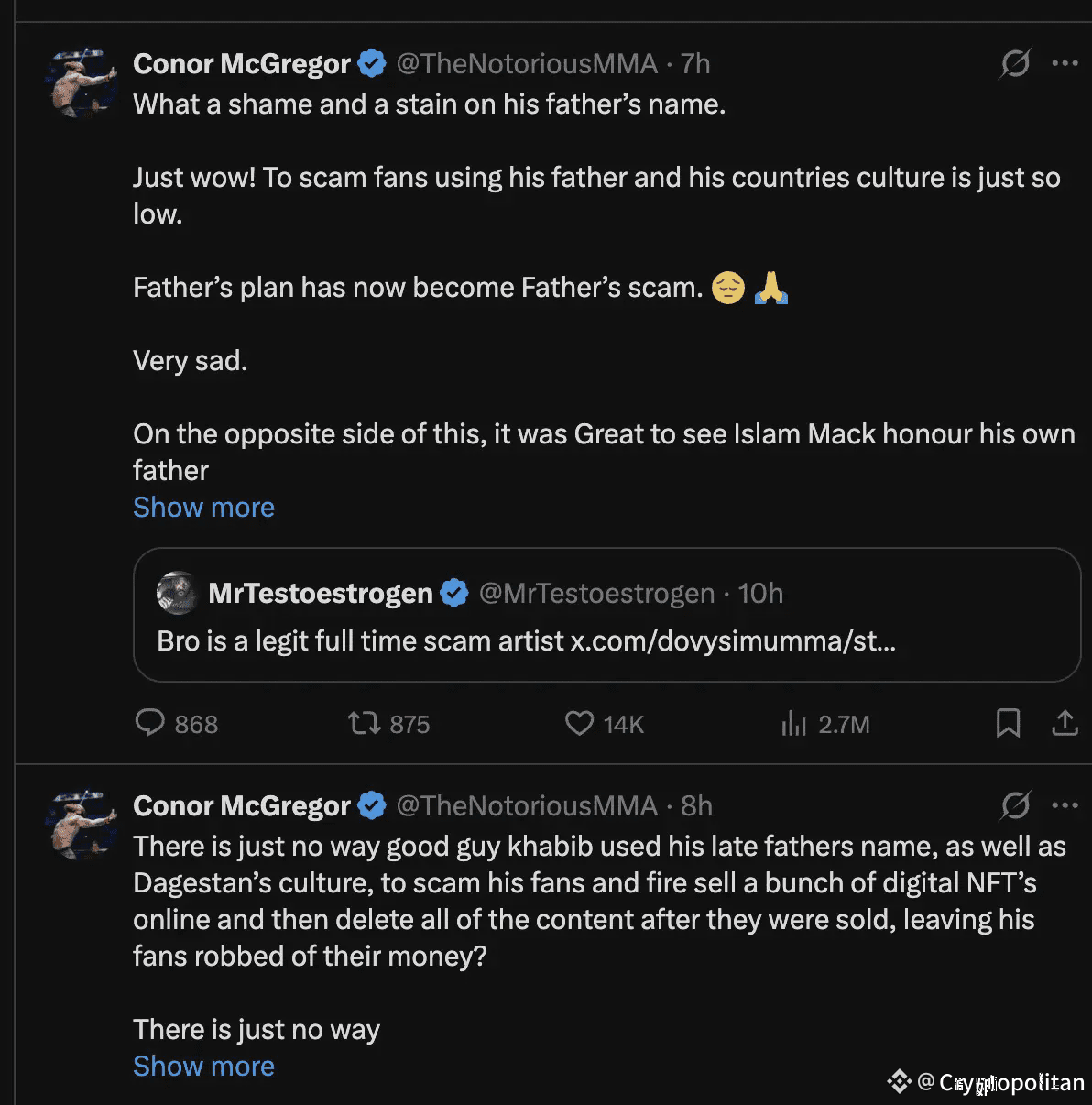
Task: Expand the khabib tweet with Show more
Action: 203,1066
